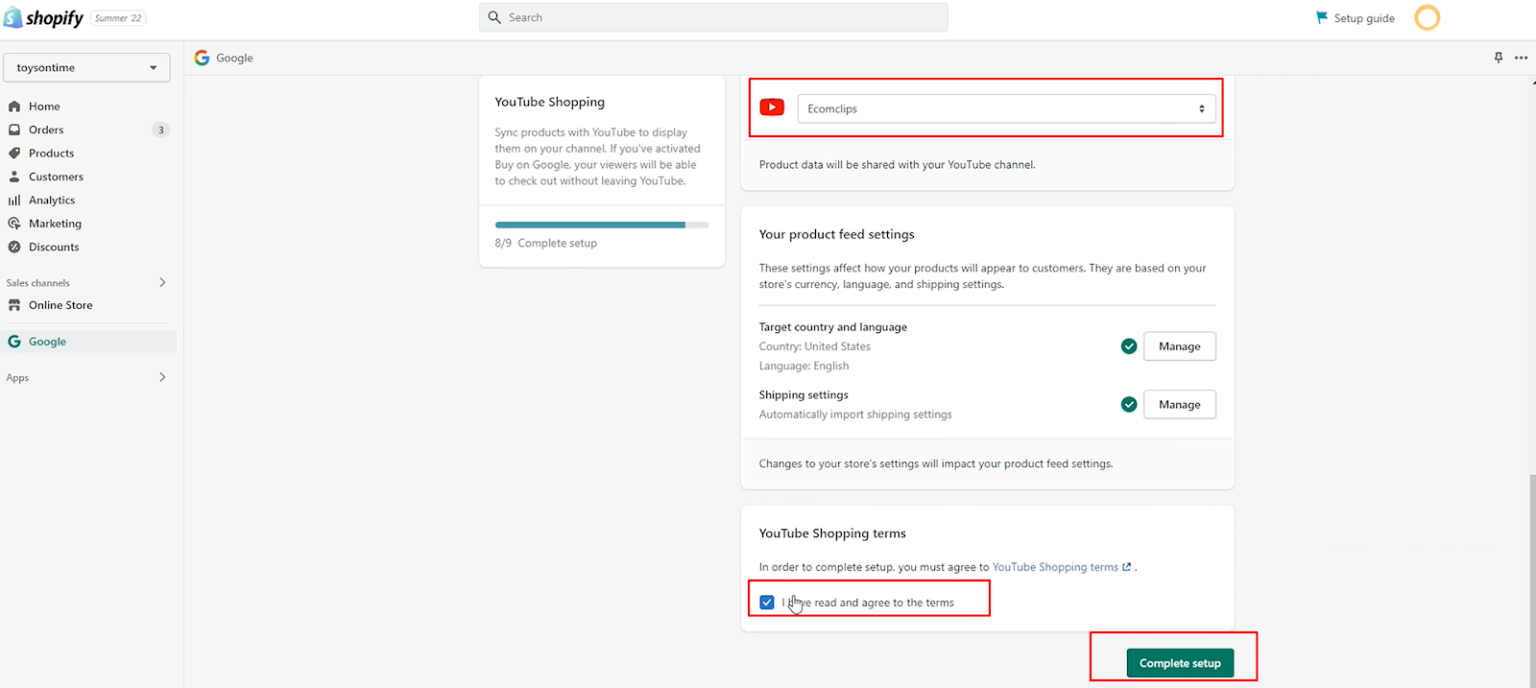Click the red YouTube channel icon
This screenshot has width=1536, height=688.
coord(771,107)
